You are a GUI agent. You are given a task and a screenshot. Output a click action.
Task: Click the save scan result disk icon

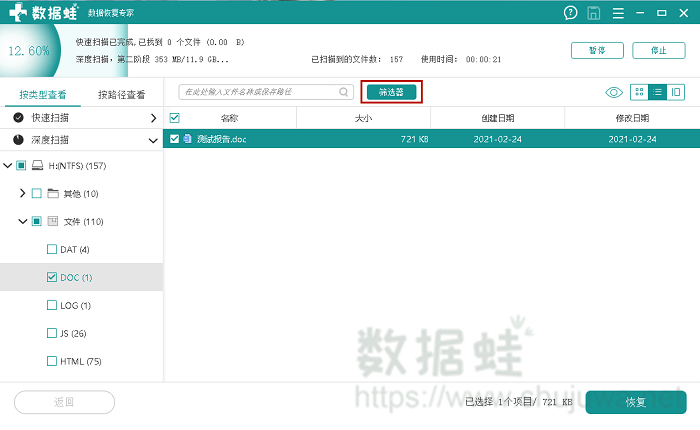click(593, 13)
